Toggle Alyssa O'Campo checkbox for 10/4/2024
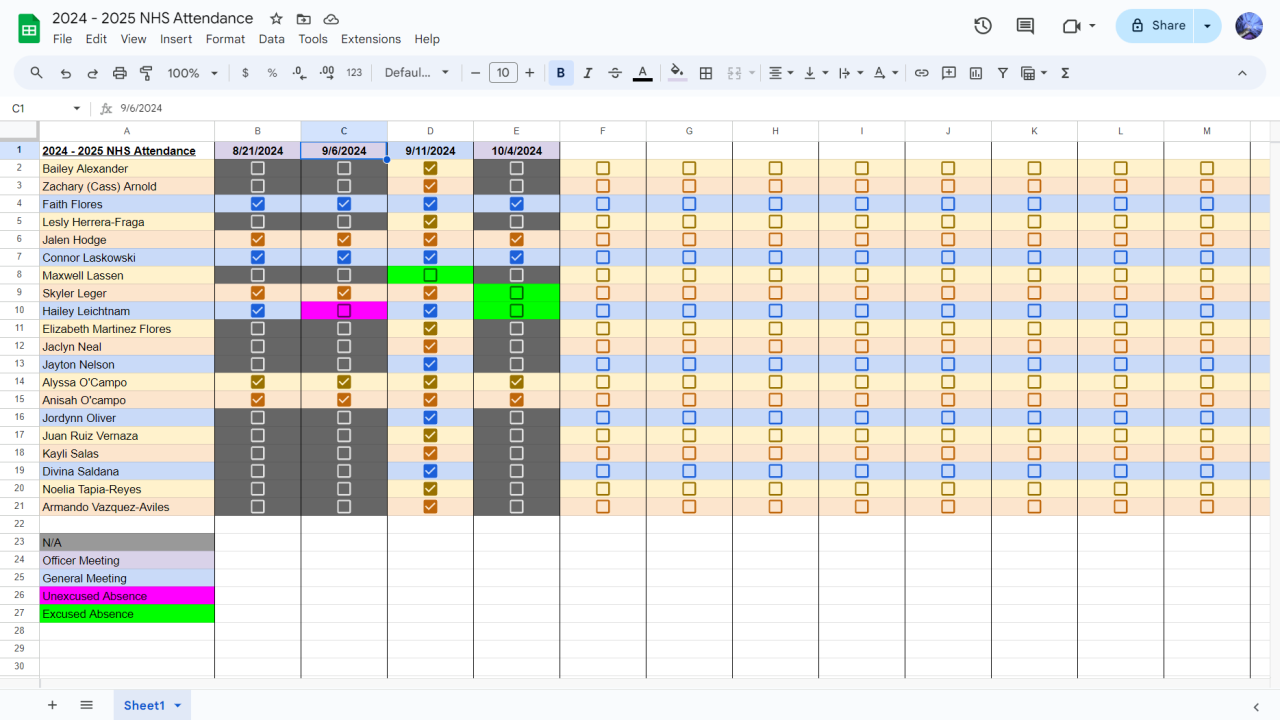 click(516, 382)
